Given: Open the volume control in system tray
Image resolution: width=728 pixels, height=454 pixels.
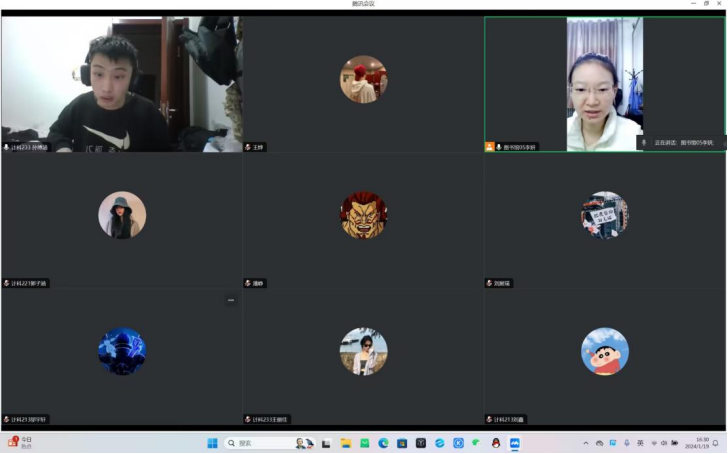Looking at the screenshot, I should coord(664,443).
